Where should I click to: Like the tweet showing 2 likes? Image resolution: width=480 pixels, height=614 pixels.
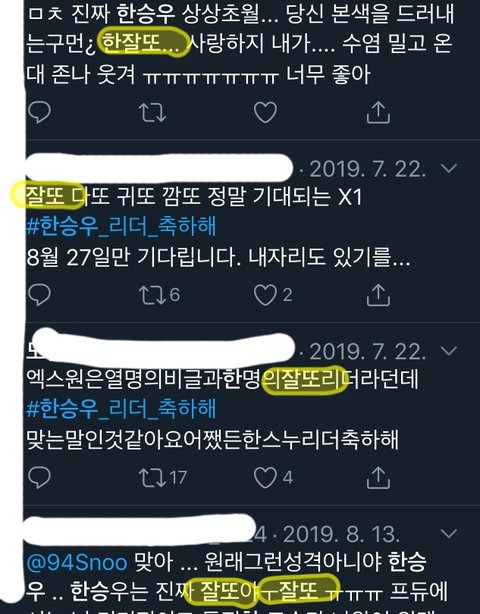tap(273, 294)
